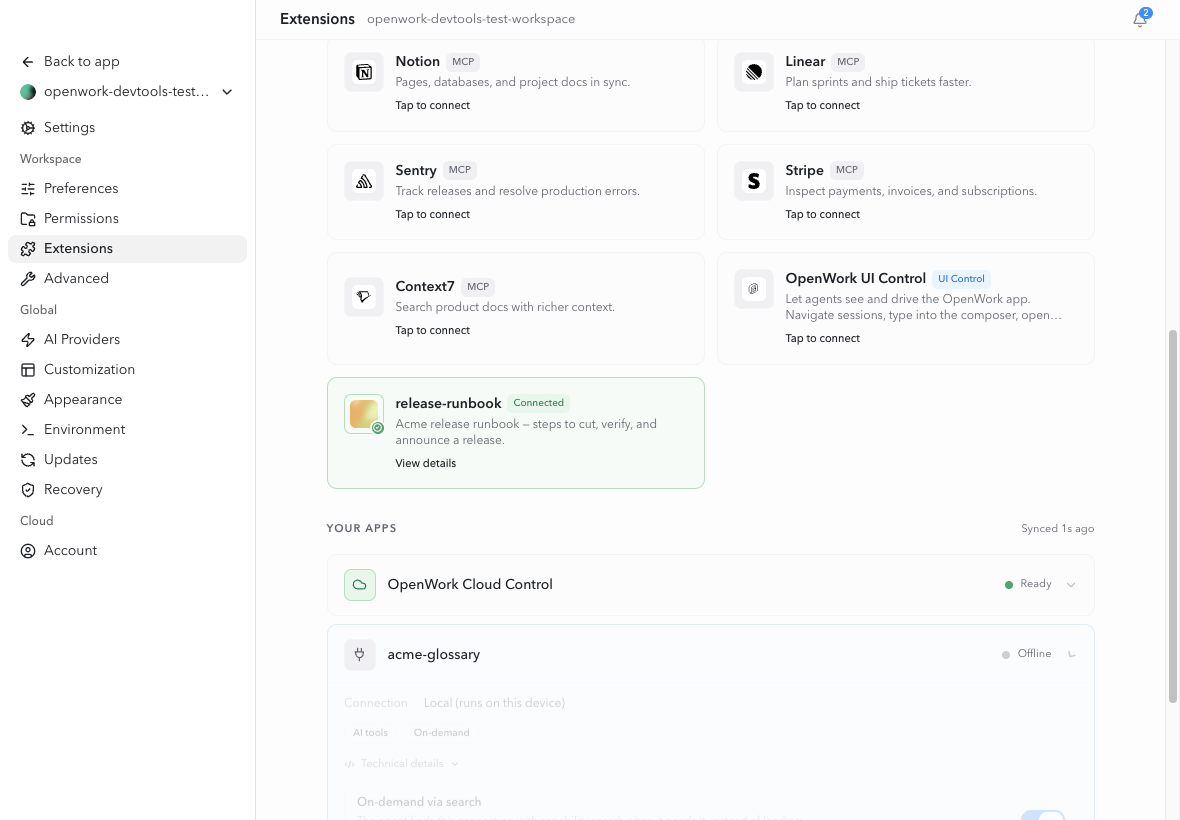
Task: Click the Notion logo icon
Action: coord(364,72)
